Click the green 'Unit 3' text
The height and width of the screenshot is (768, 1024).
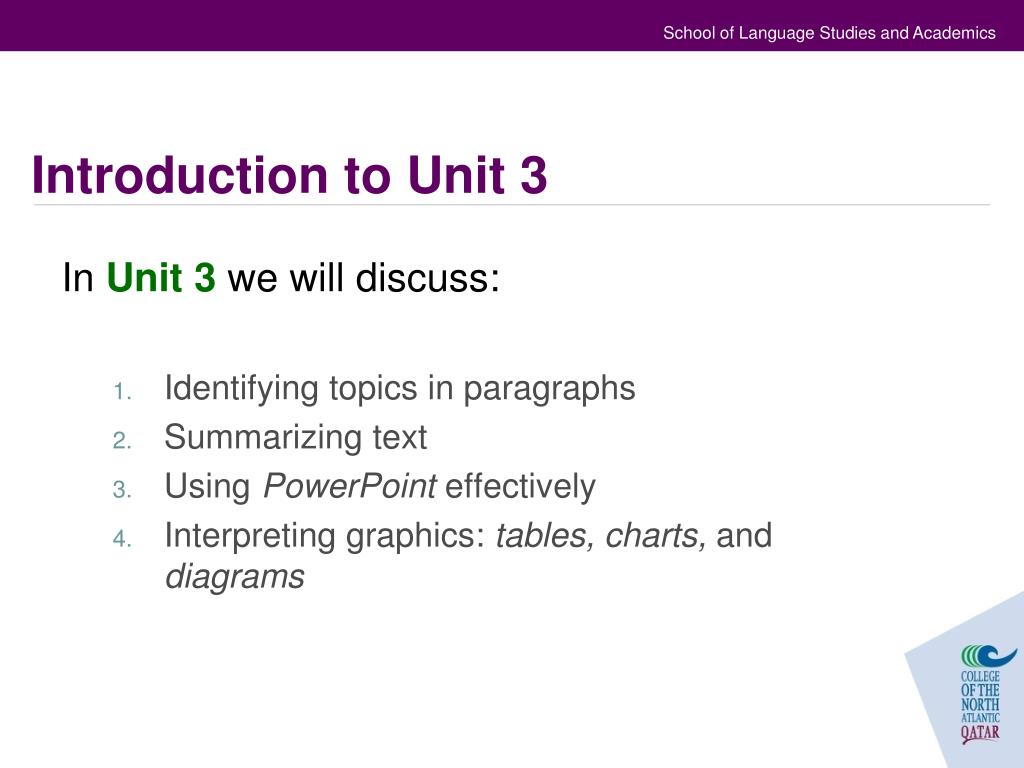(x=161, y=277)
